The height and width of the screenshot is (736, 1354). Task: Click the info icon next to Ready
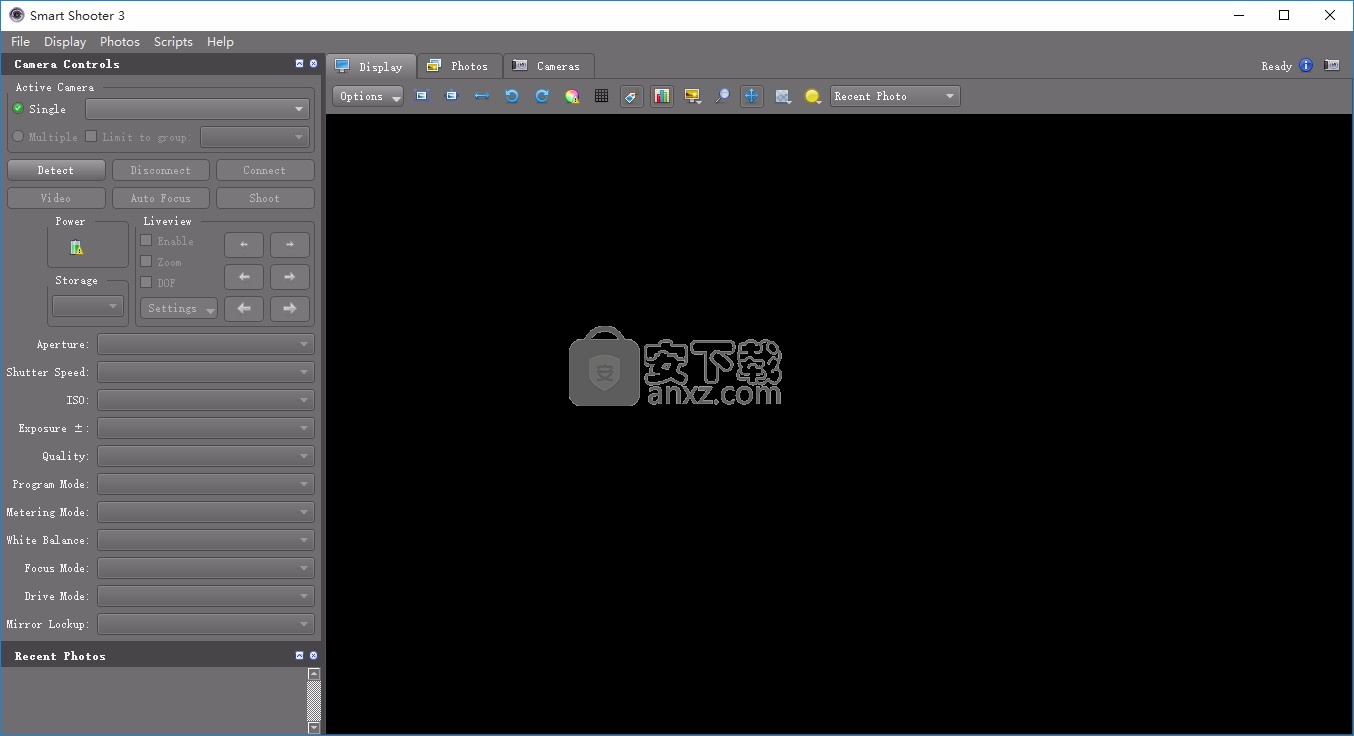click(x=1306, y=66)
